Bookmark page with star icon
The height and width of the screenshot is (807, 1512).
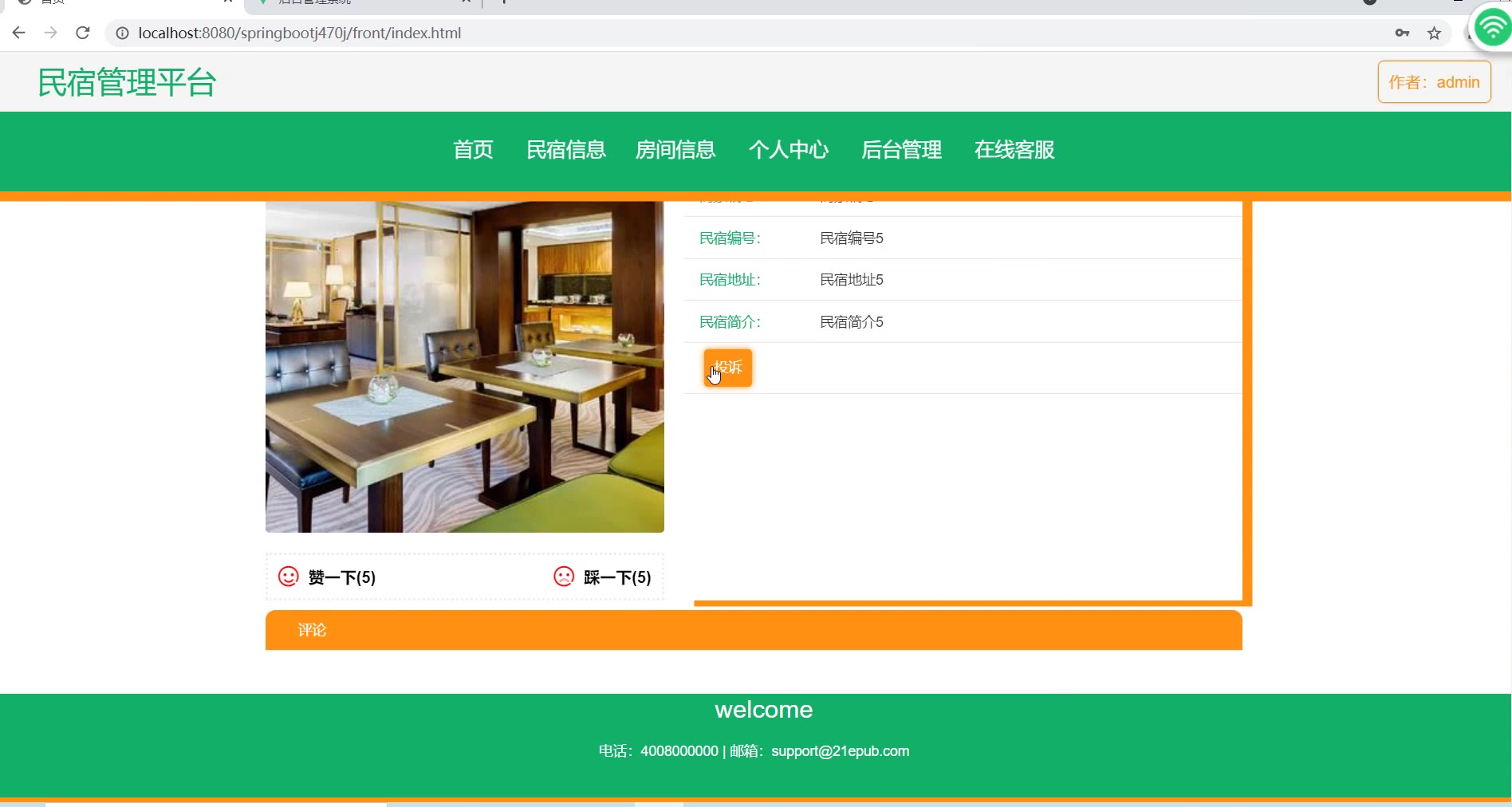(1434, 33)
